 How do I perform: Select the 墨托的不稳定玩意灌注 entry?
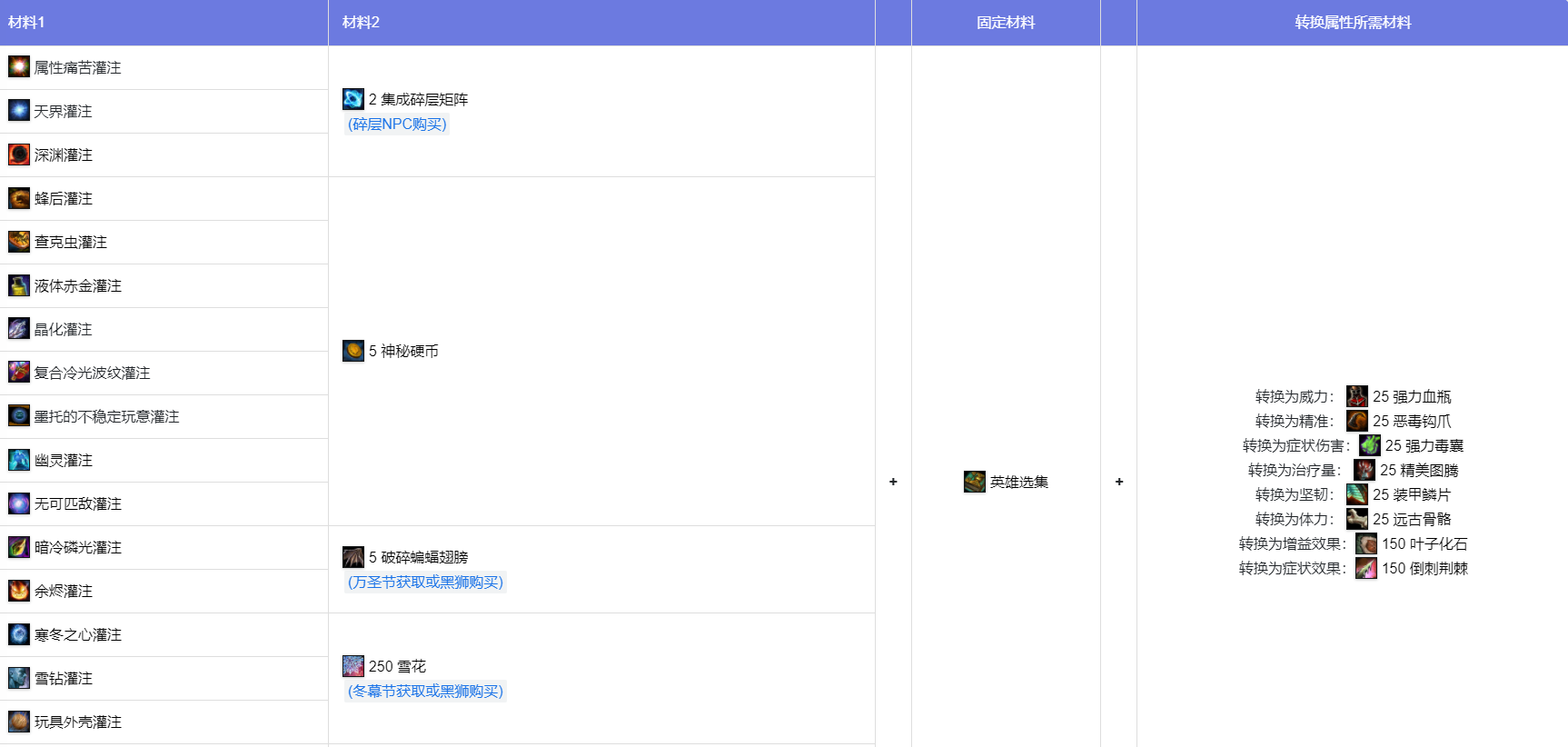(x=106, y=416)
